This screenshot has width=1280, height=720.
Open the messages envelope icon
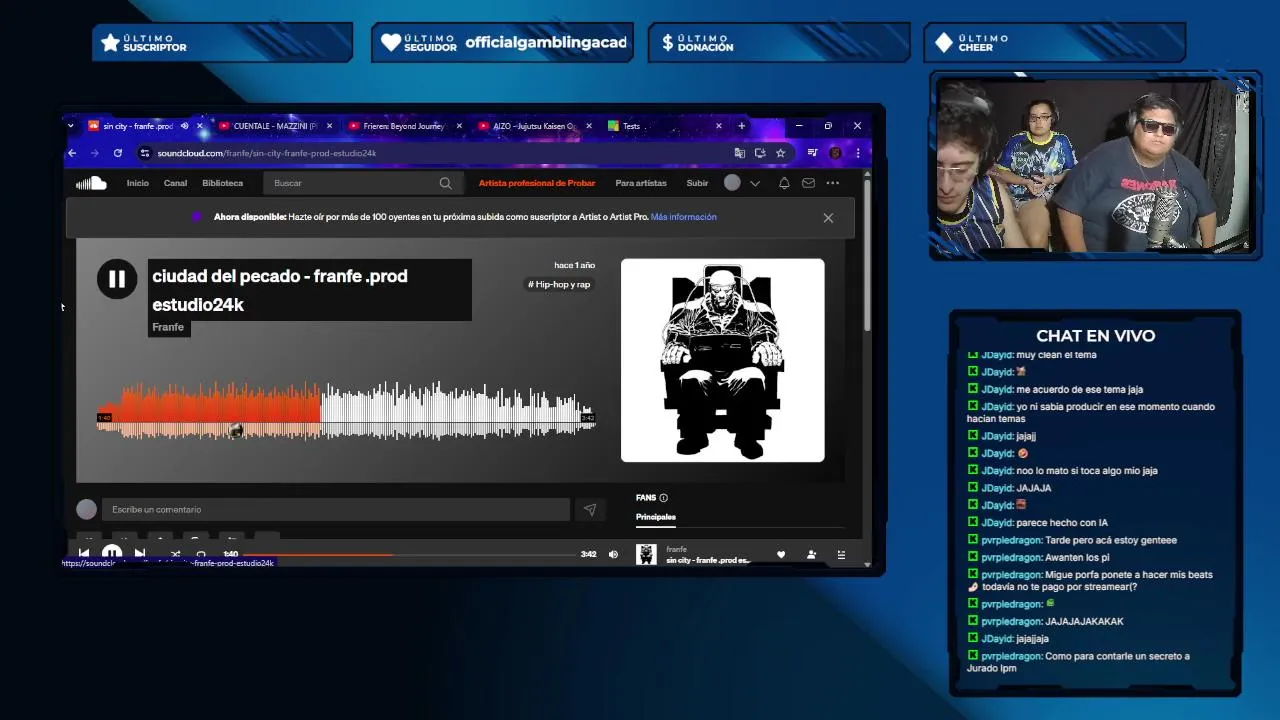(808, 183)
